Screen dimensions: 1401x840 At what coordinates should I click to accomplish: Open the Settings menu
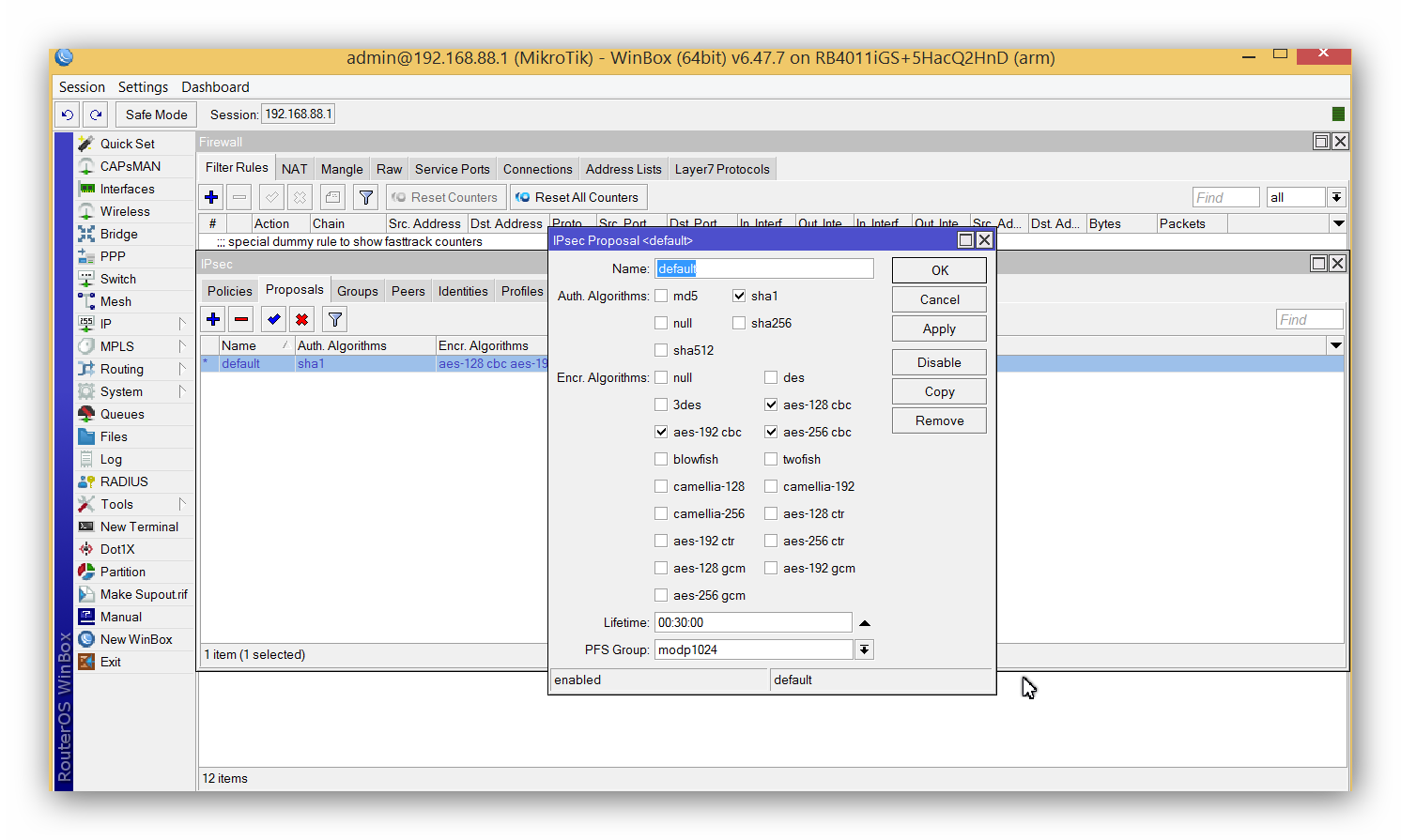pos(143,86)
